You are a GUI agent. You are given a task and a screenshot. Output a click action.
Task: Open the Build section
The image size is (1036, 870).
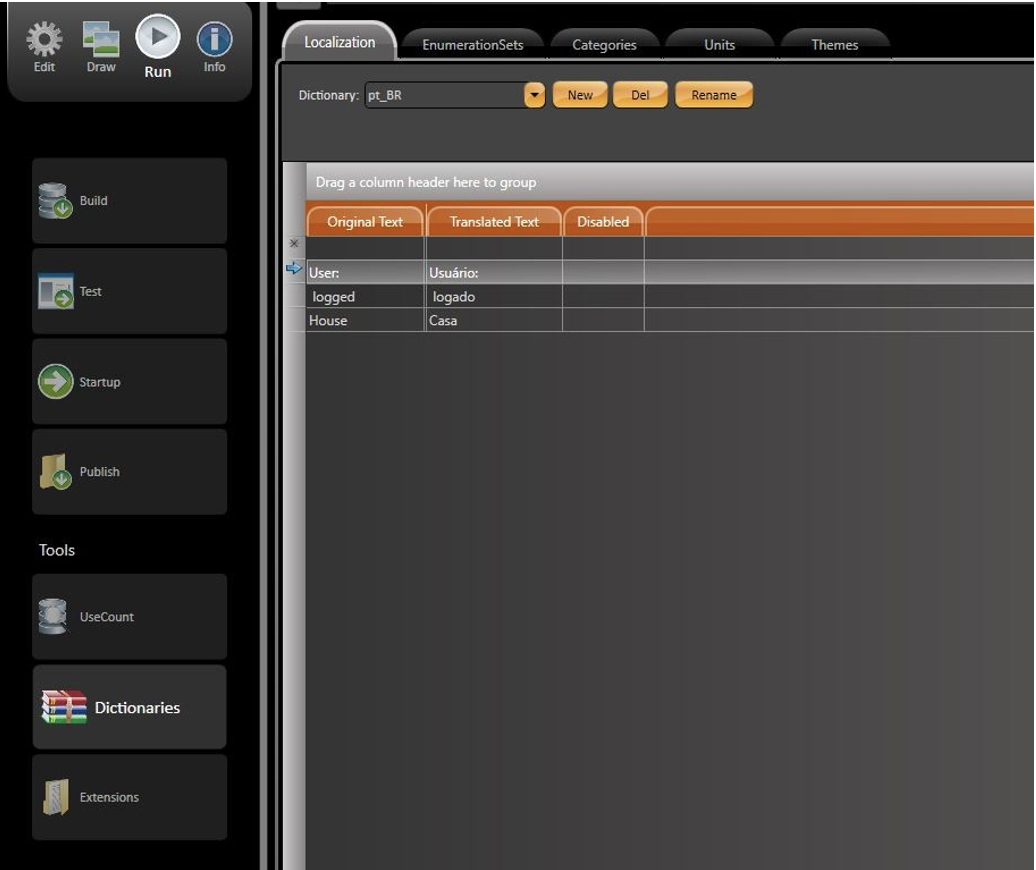click(x=129, y=201)
